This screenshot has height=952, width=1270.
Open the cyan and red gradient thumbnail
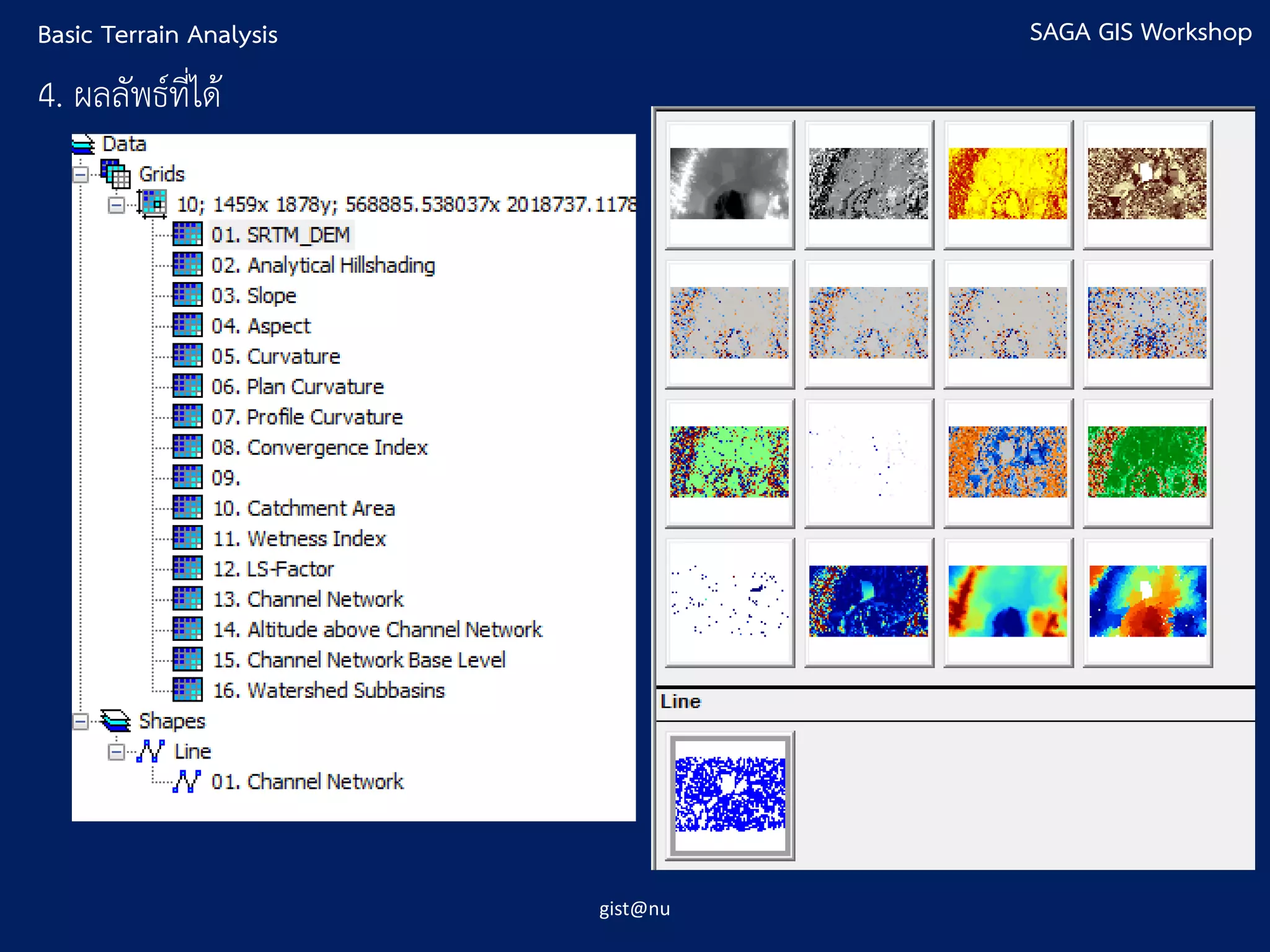(x=1008, y=602)
